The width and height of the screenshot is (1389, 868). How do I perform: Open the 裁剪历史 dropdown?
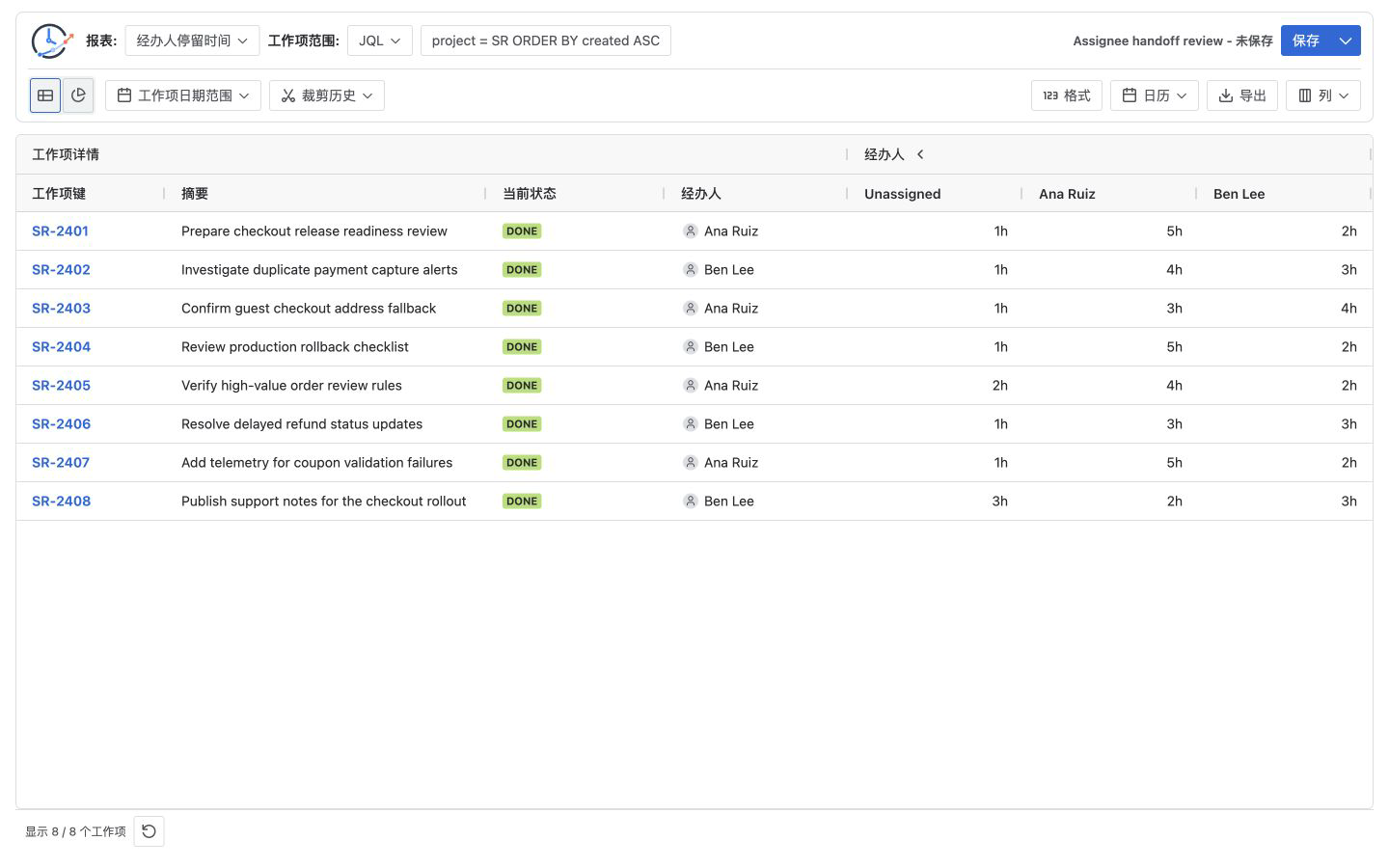click(x=327, y=95)
